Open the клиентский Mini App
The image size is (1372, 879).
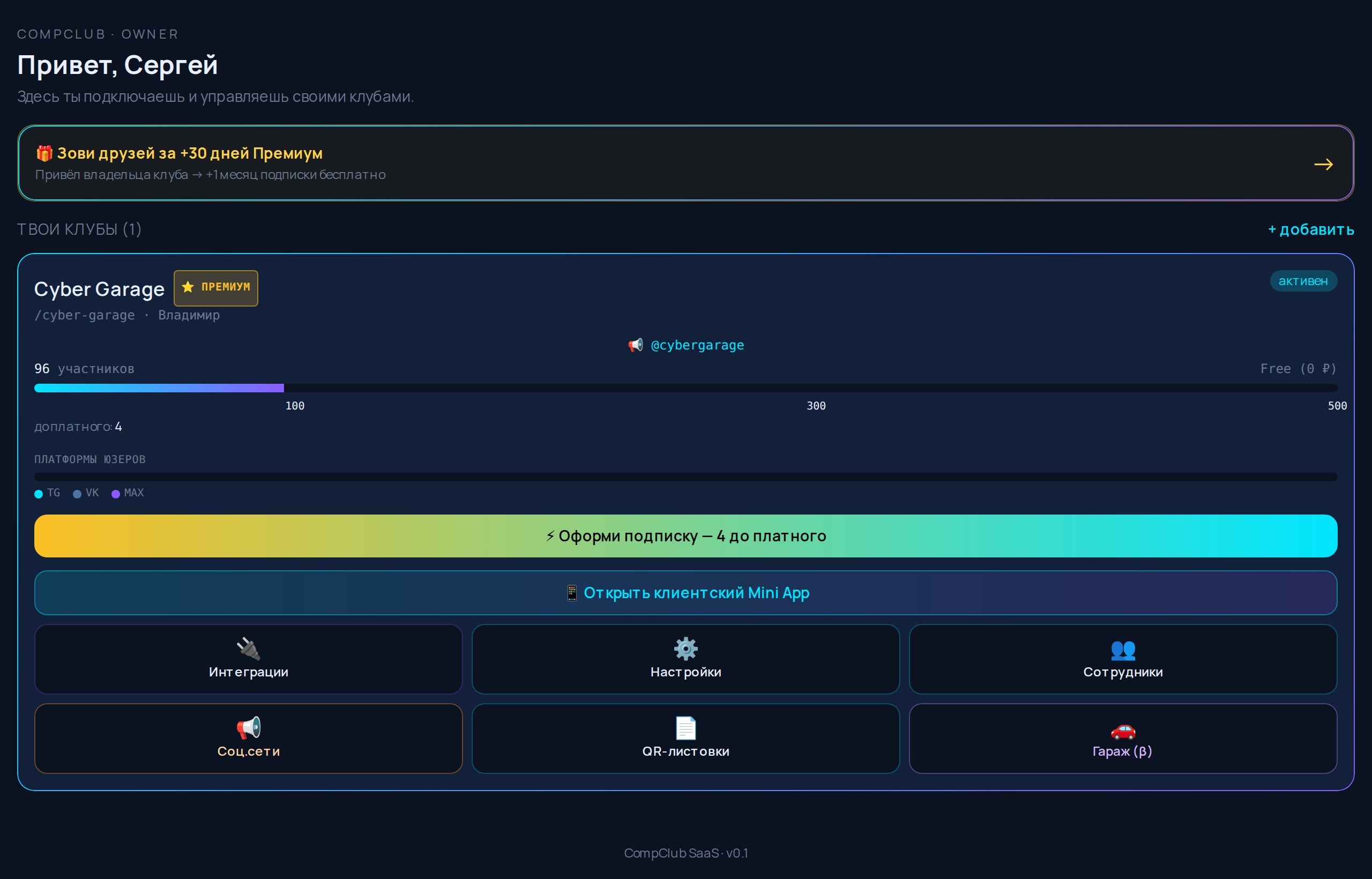685,593
